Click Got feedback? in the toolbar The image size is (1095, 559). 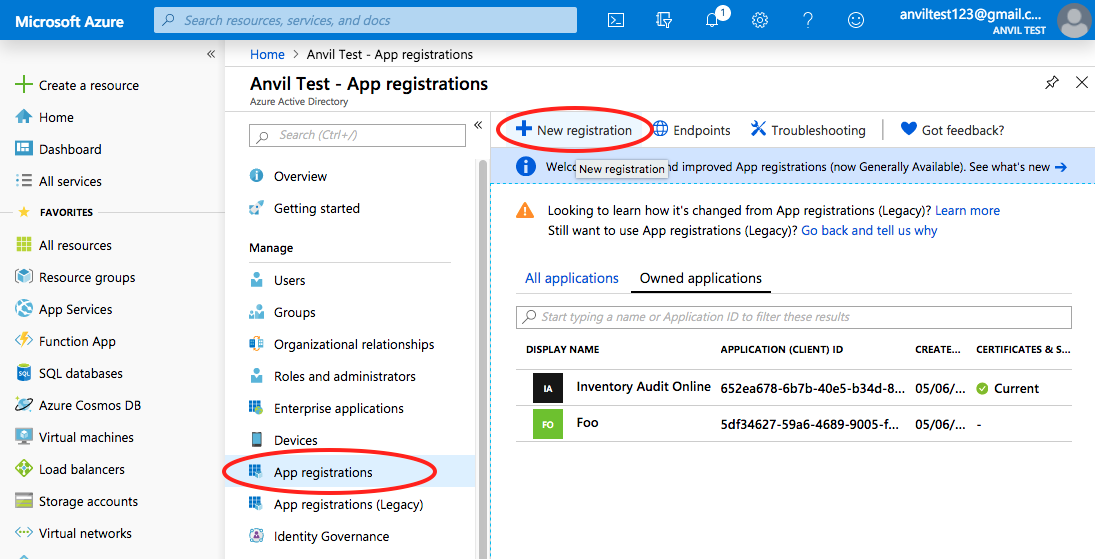pos(953,130)
